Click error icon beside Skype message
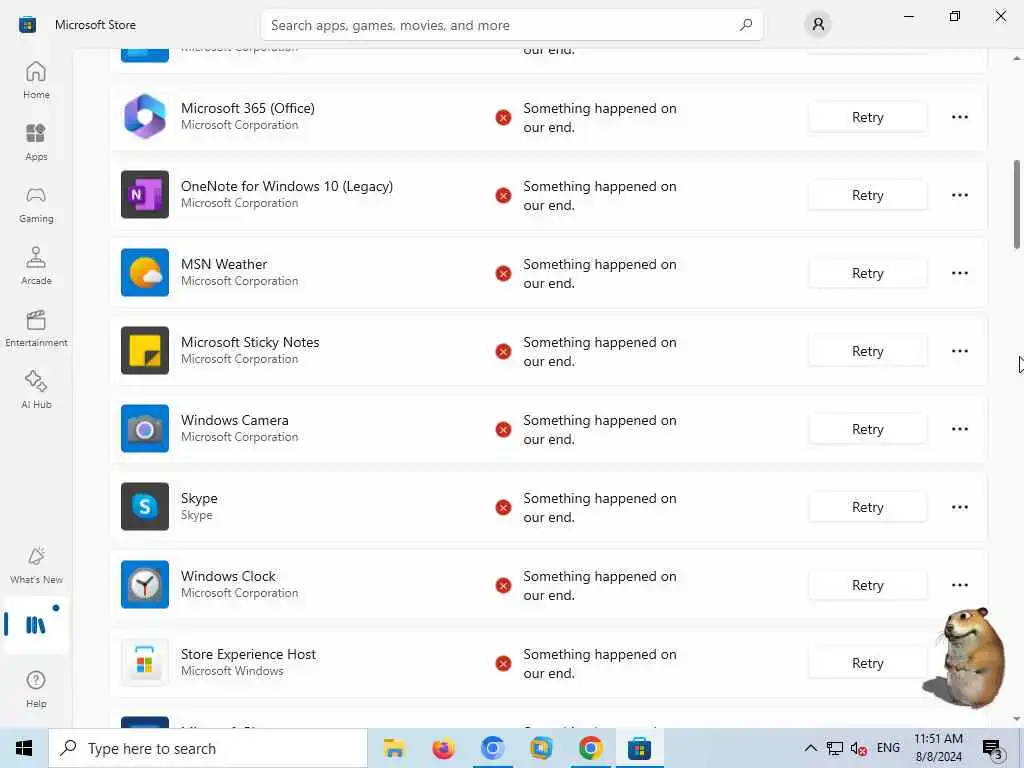1024x768 pixels. [503, 507]
